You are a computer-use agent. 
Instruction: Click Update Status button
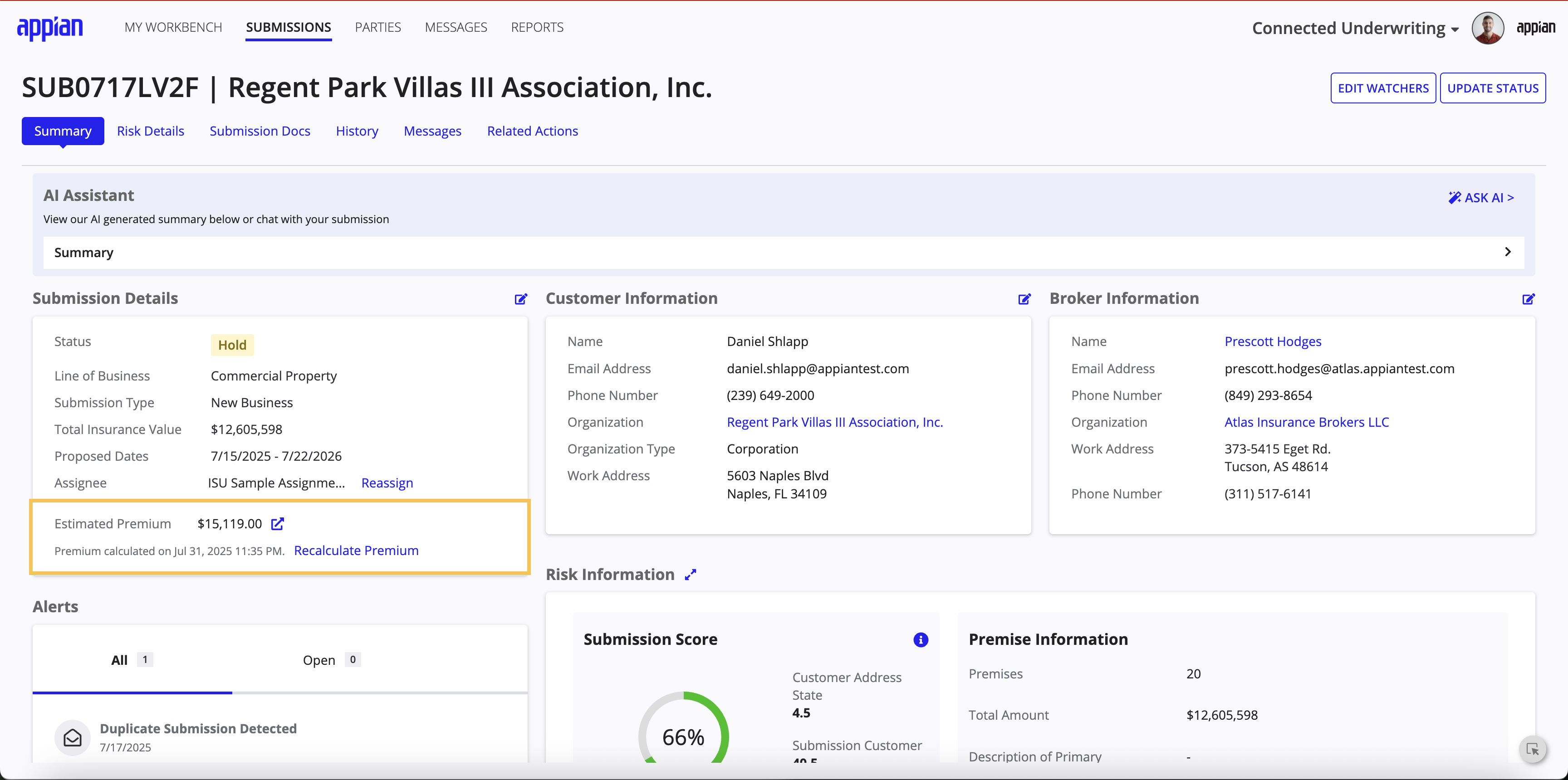(x=1493, y=88)
